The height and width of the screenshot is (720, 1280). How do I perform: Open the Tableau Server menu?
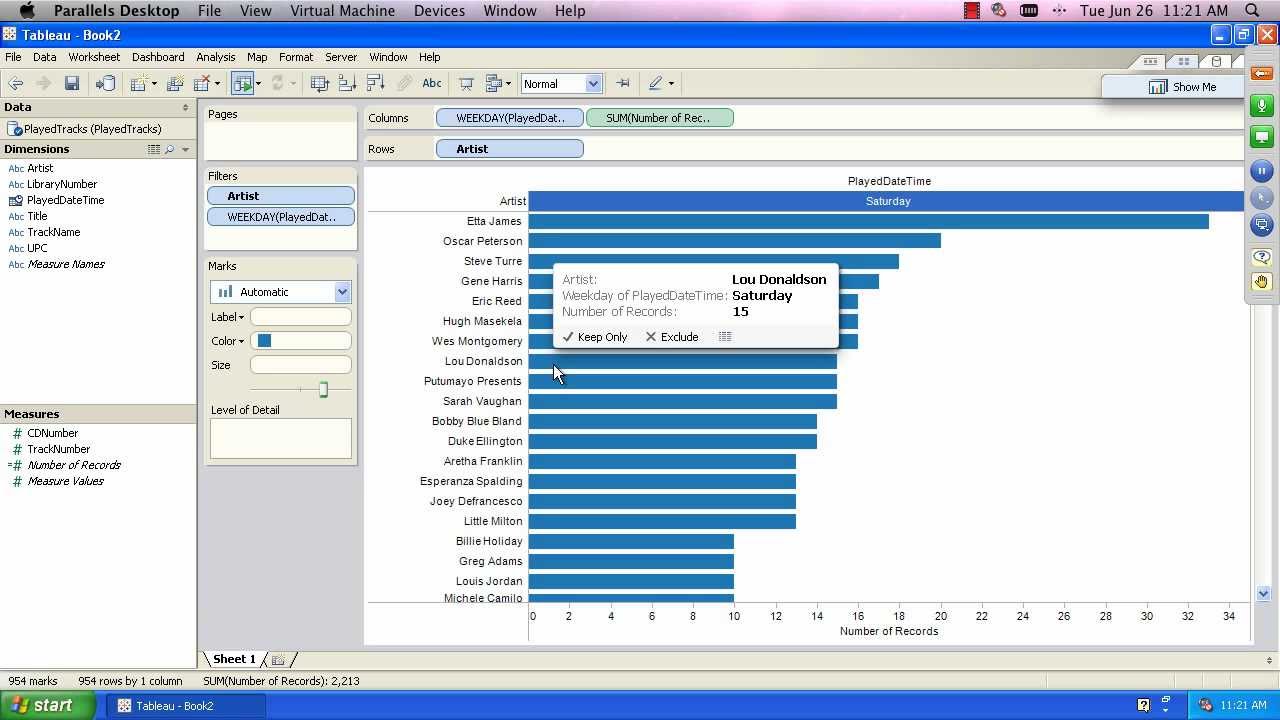point(341,57)
